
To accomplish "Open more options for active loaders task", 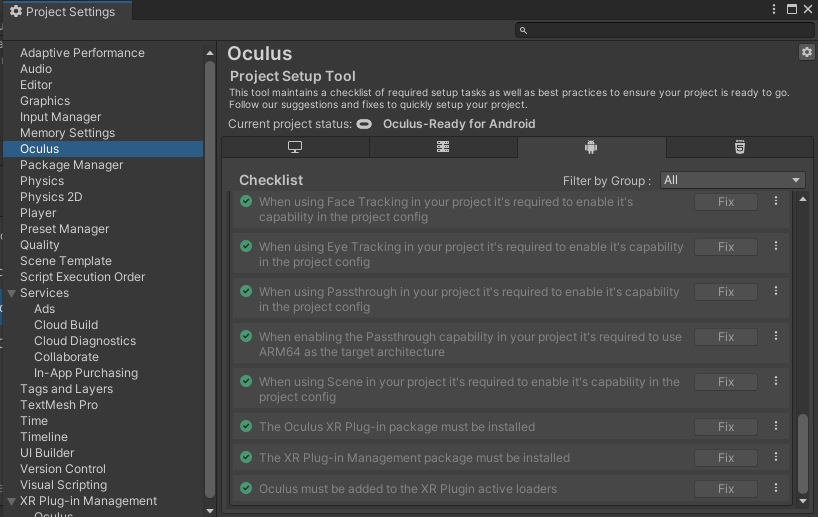I will pyautogui.click(x=776, y=488).
